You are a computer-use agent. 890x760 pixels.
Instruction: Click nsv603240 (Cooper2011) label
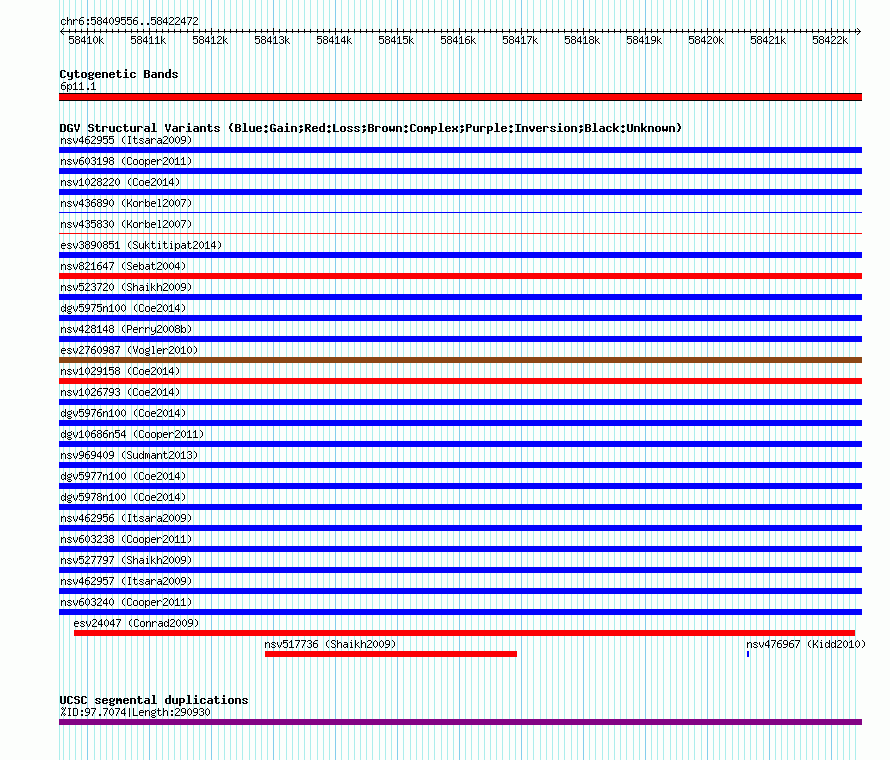126,602
